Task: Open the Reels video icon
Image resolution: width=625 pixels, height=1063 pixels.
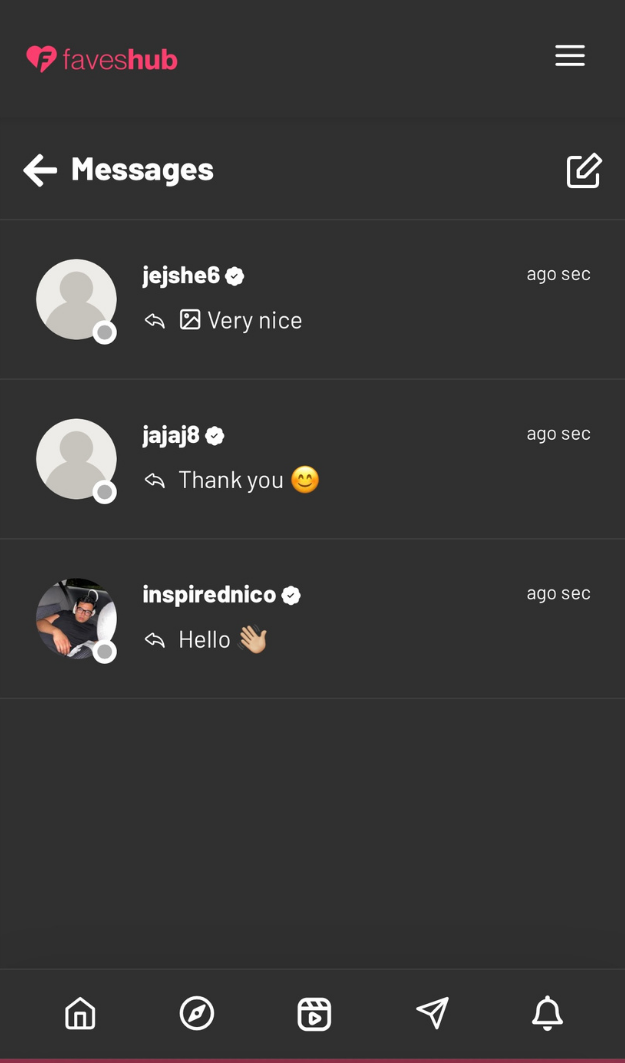Action: coord(314,1013)
